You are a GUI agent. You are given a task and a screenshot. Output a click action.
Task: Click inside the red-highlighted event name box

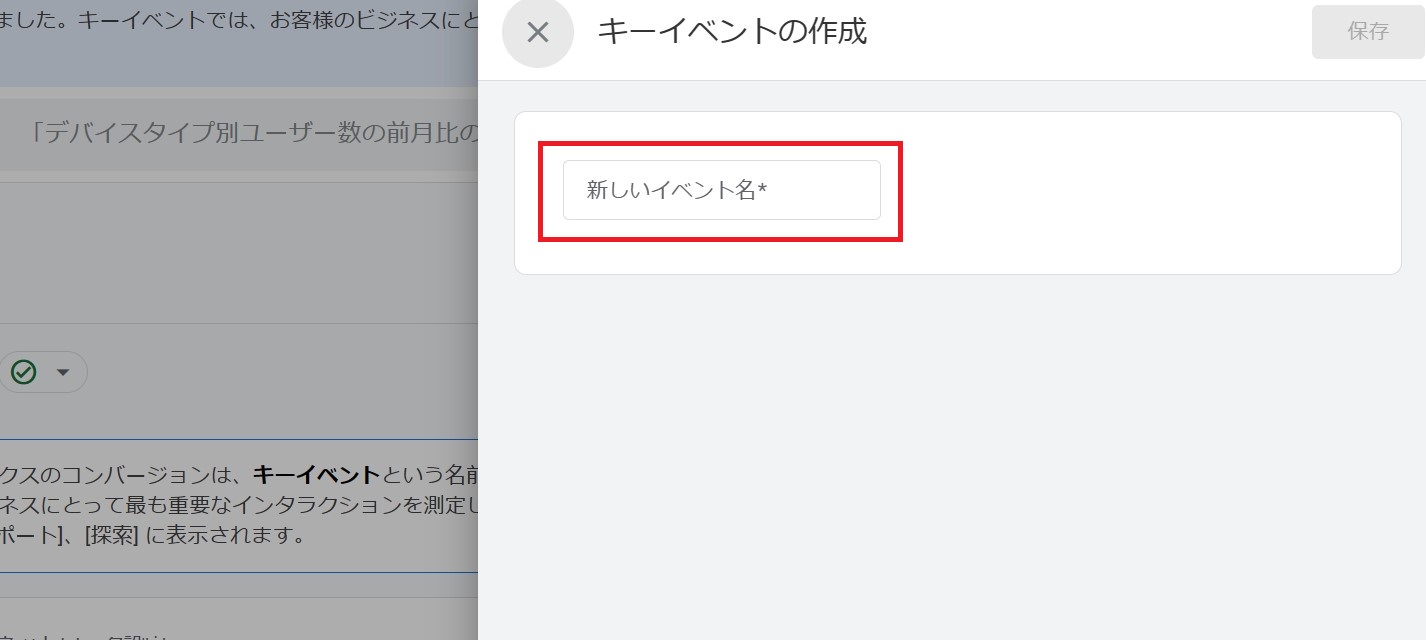721,190
